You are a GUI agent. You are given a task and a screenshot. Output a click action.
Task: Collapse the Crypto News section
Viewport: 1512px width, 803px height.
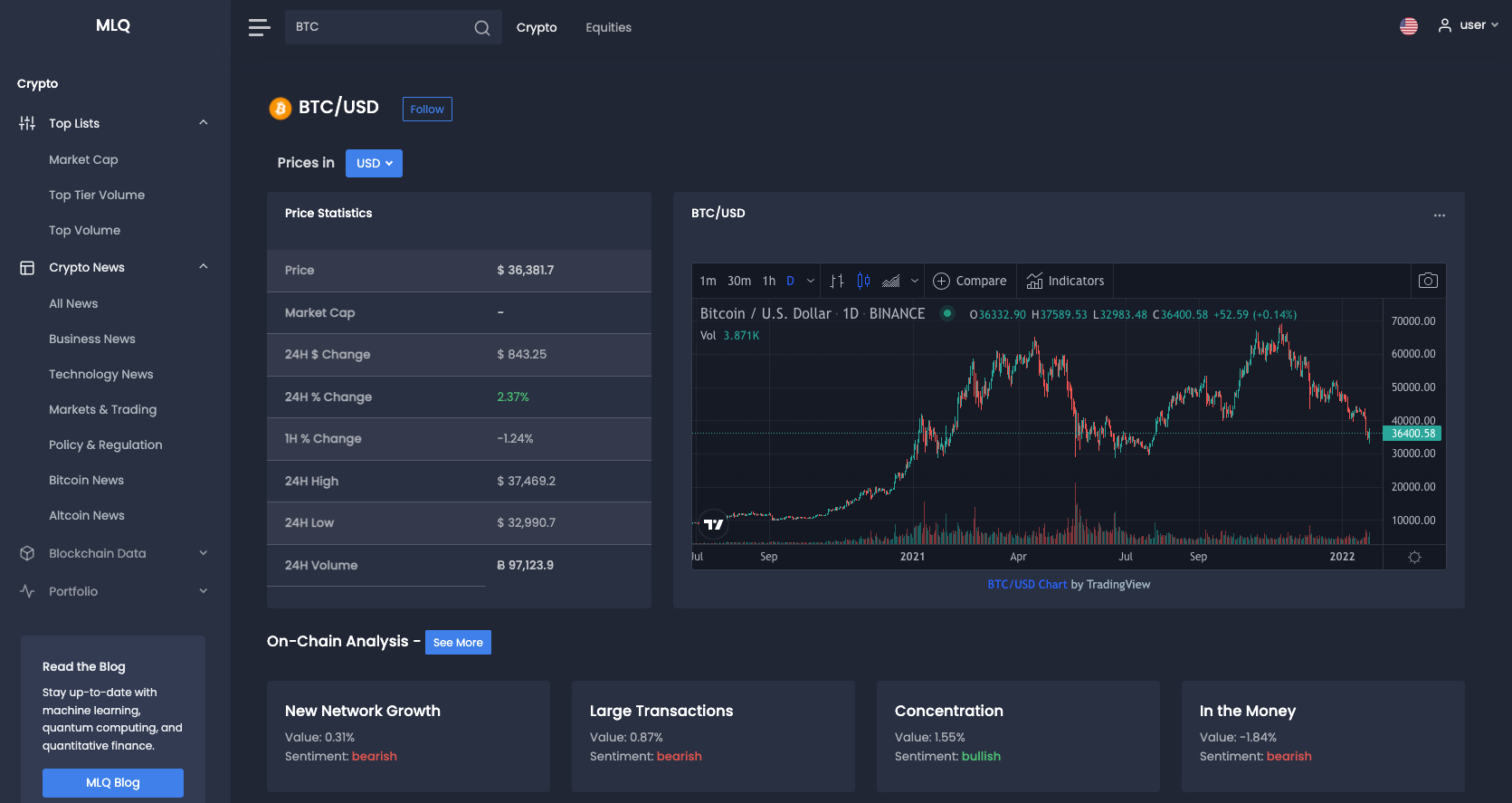204,267
